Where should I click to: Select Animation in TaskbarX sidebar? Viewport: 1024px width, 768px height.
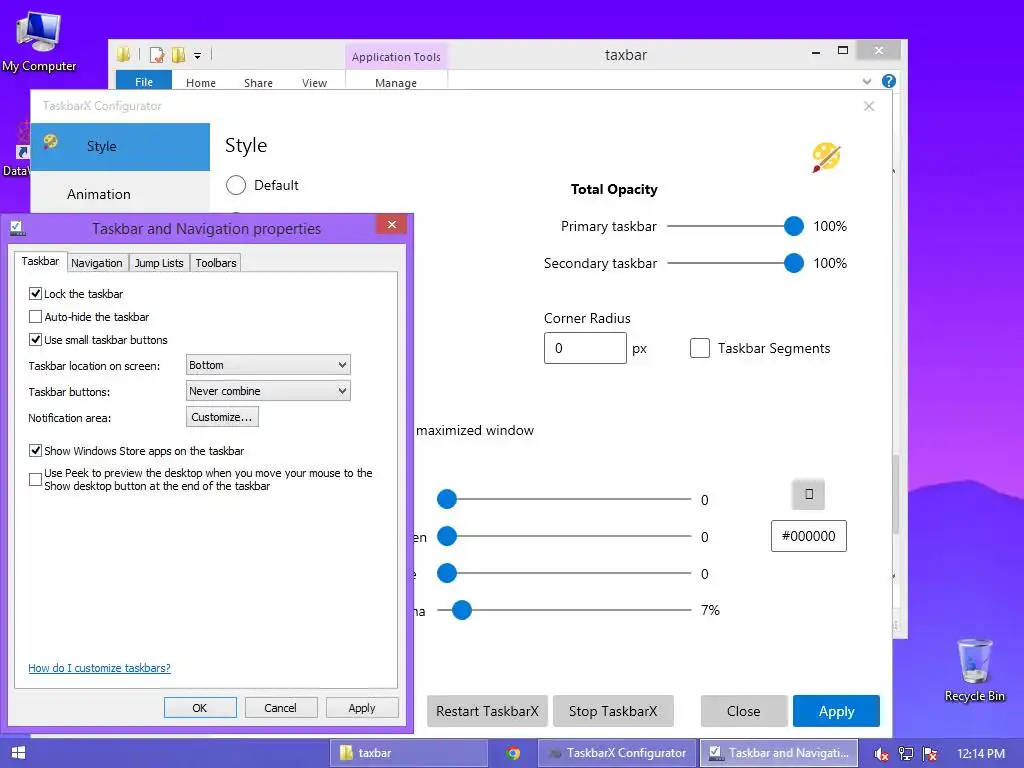click(x=120, y=194)
